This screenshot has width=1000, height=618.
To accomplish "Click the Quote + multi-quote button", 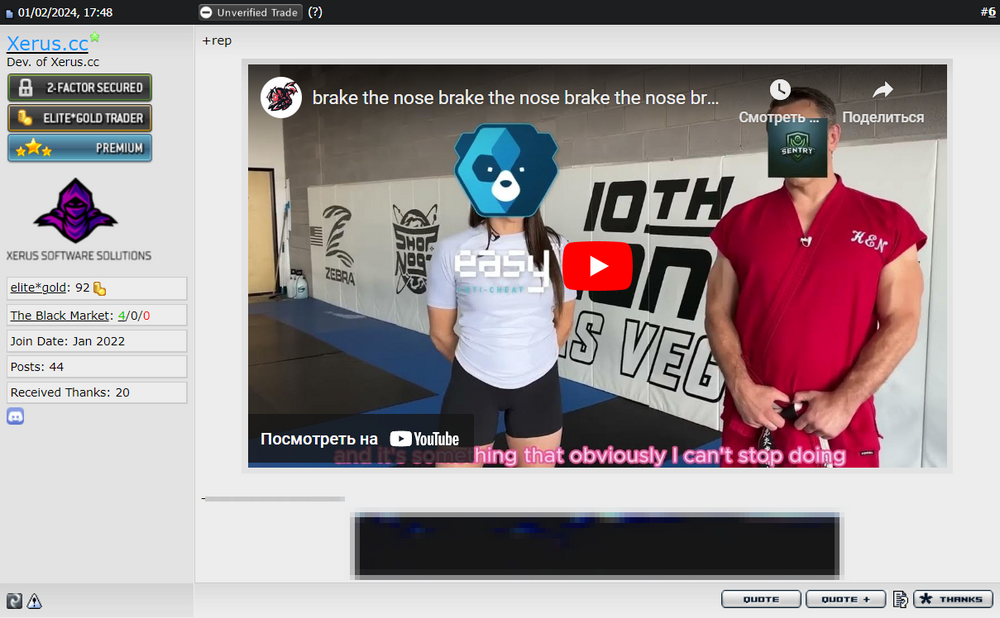I will [846, 599].
